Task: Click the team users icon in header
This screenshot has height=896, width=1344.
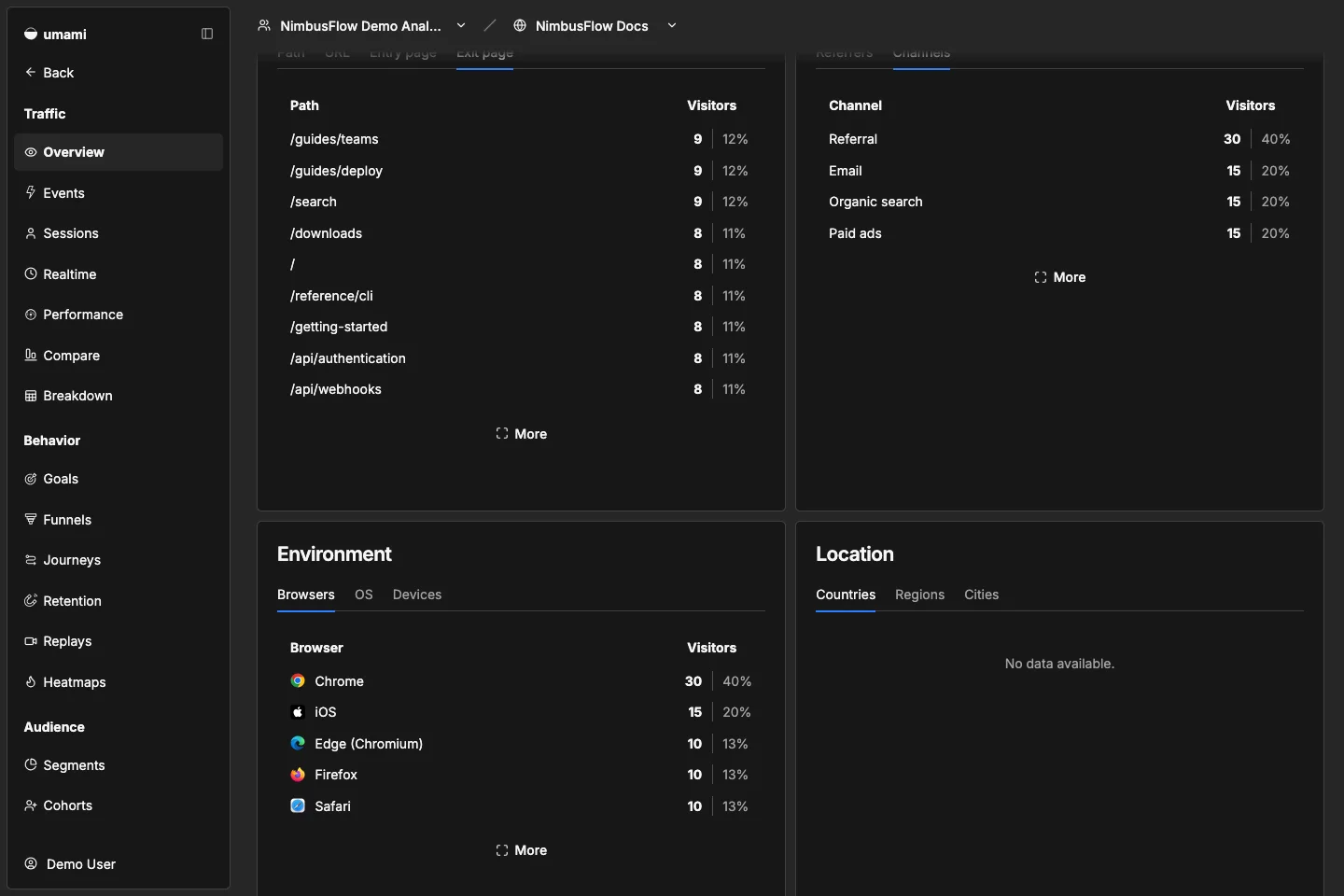Action: pyautogui.click(x=264, y=25)
